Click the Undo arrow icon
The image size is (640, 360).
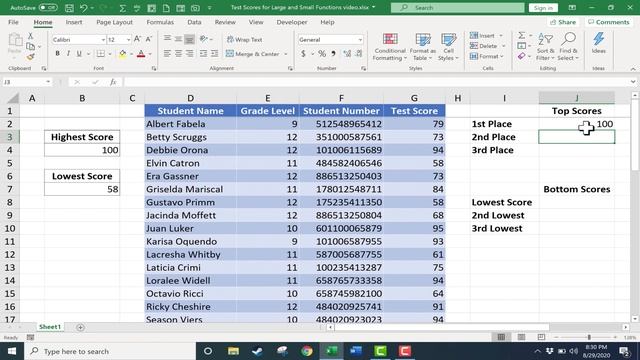click(x=83, y=8)
